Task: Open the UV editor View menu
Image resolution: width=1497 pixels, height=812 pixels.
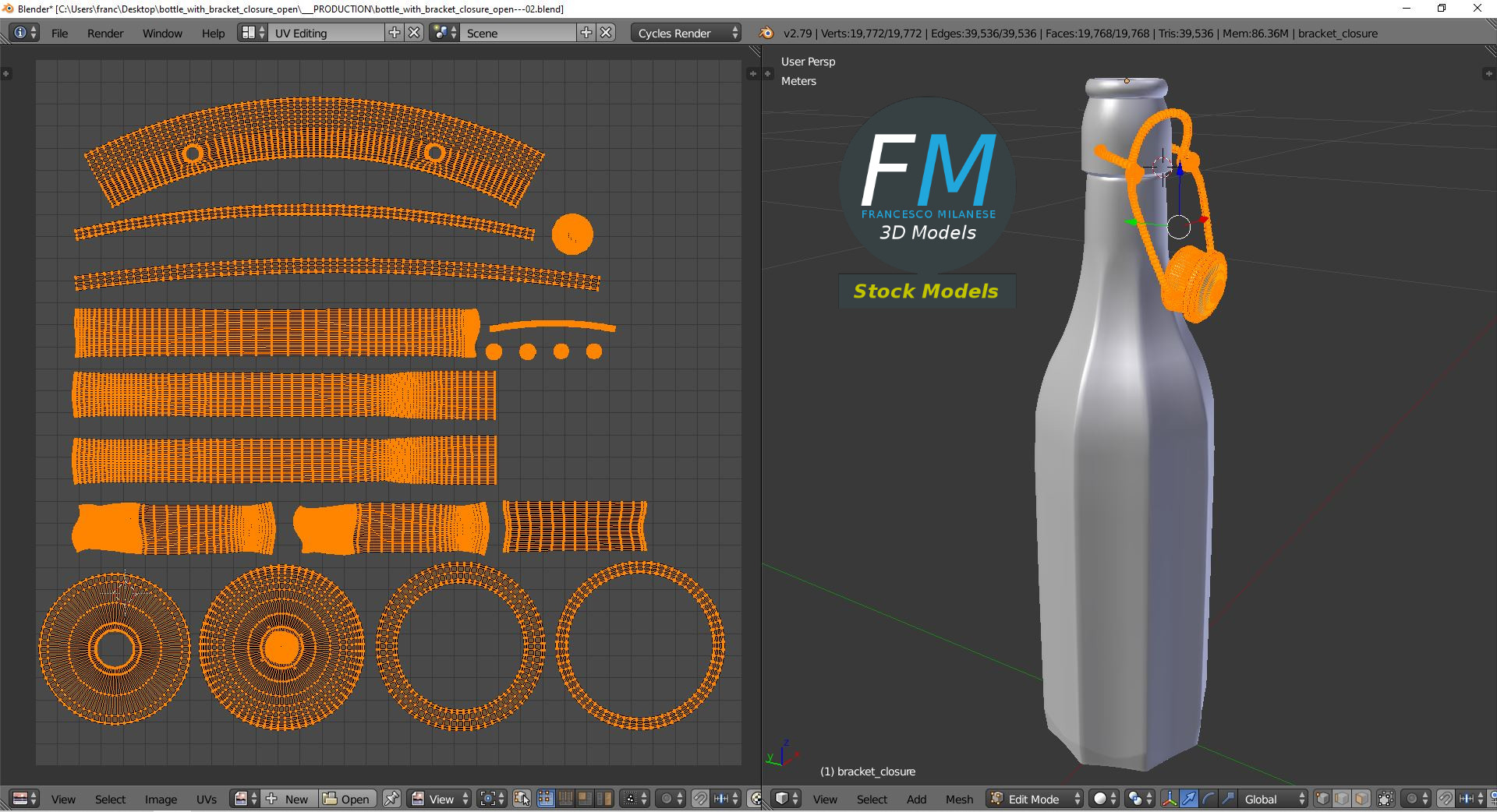Action: click(63, 800)
